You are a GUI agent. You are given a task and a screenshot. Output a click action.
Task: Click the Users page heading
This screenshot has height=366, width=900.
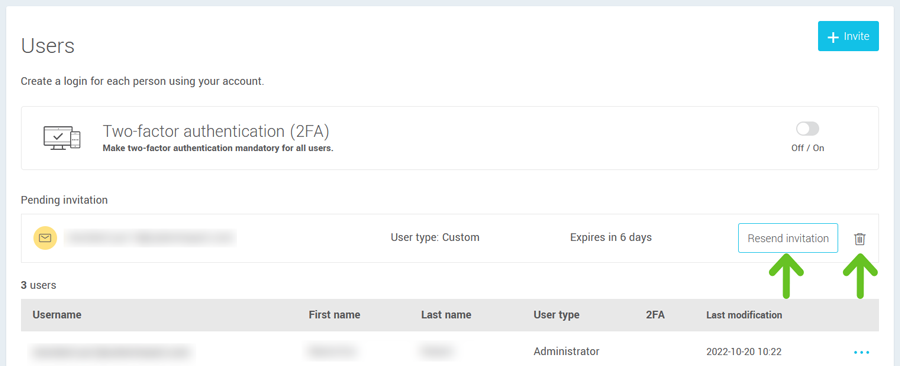click(48, 46)
